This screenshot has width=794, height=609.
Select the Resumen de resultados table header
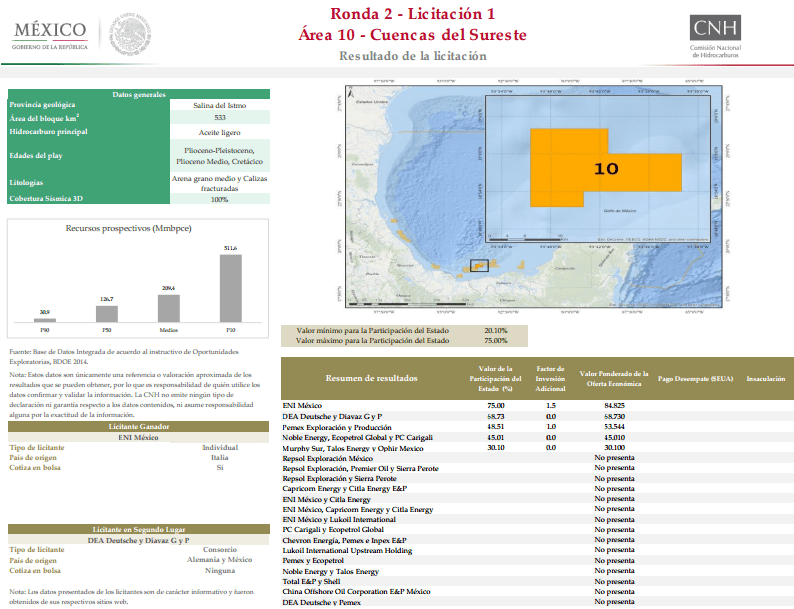371,378
